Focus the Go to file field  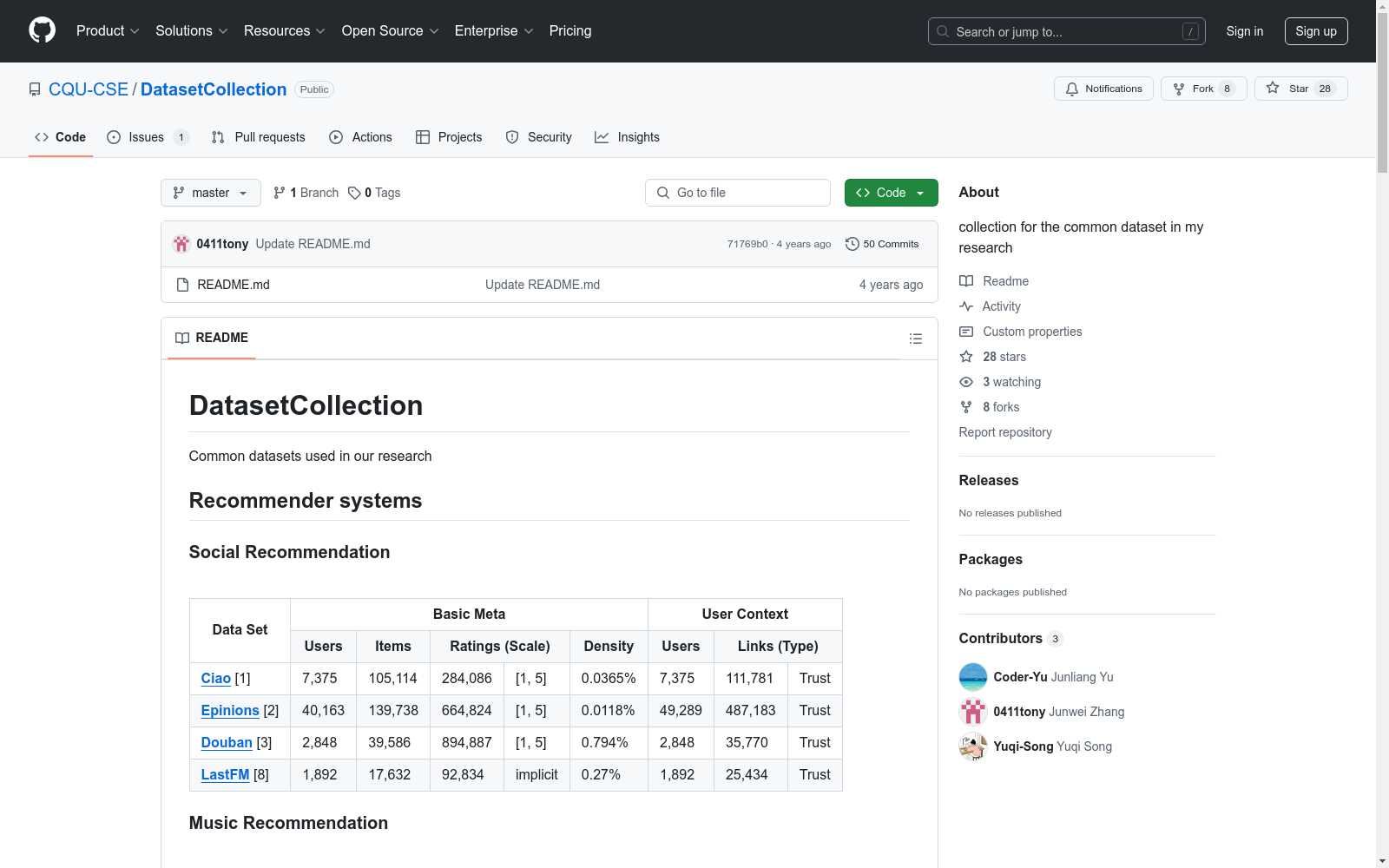(x=738, y=193)
